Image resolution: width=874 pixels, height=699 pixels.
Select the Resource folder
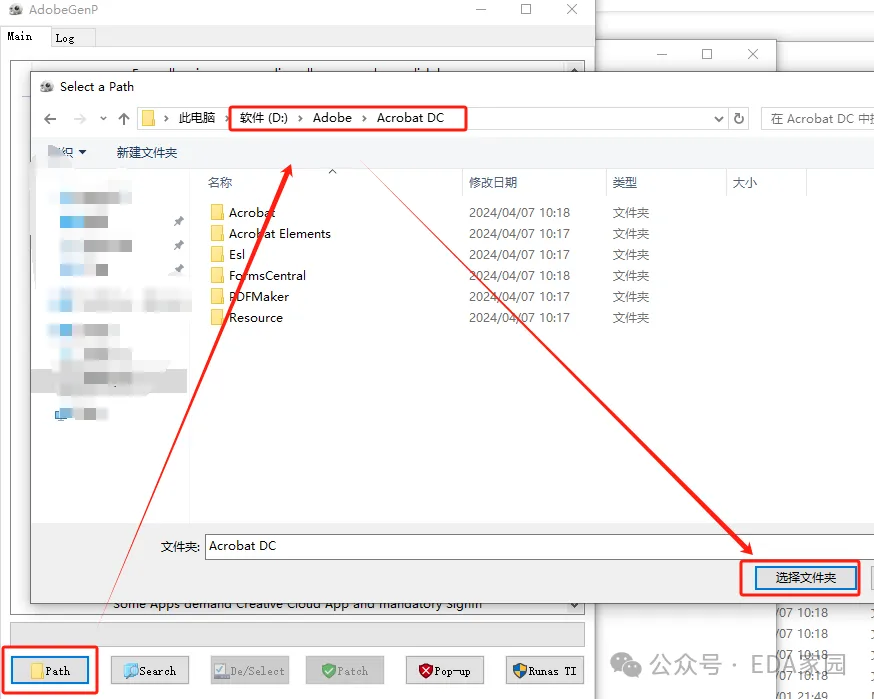coord(256,318)
